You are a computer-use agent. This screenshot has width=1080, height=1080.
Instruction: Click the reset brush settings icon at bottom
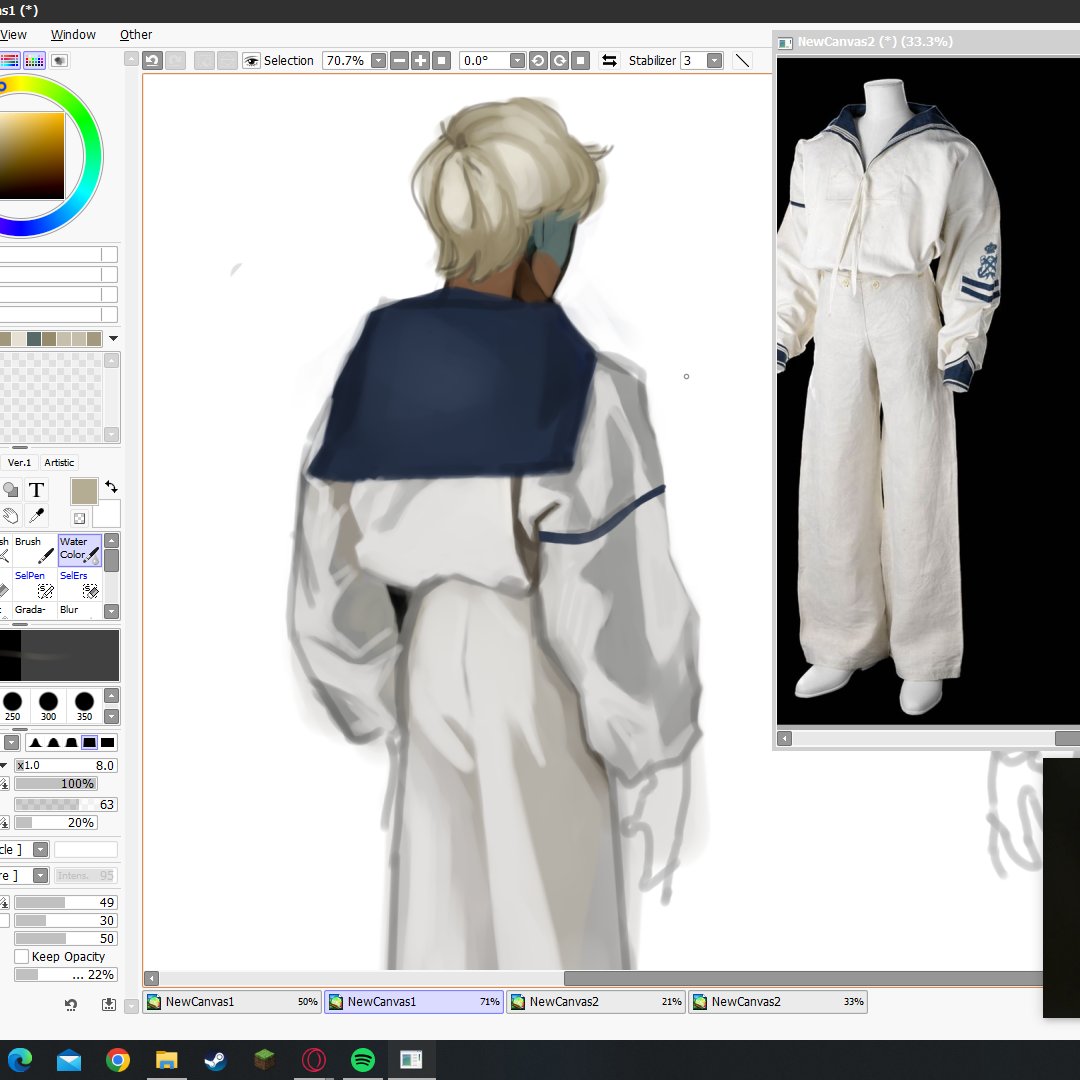[70, 1004]
